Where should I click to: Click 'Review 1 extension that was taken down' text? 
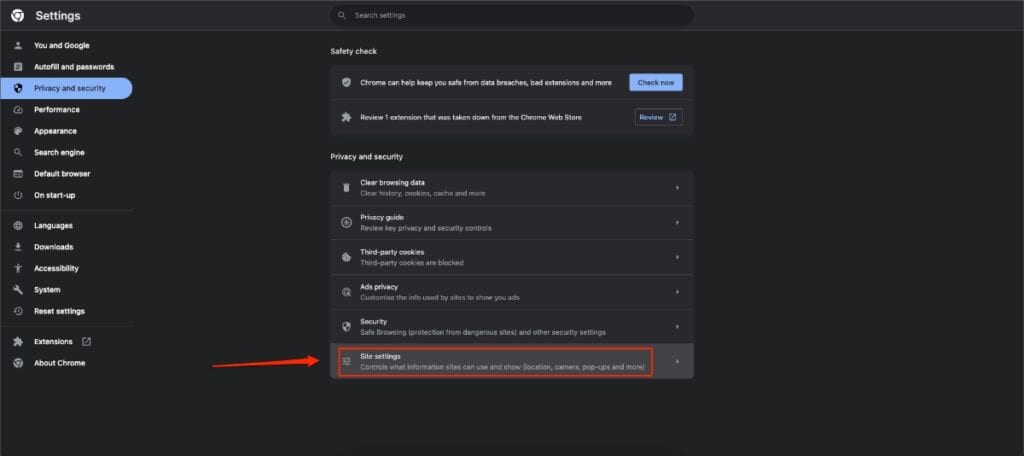point(471,118)
